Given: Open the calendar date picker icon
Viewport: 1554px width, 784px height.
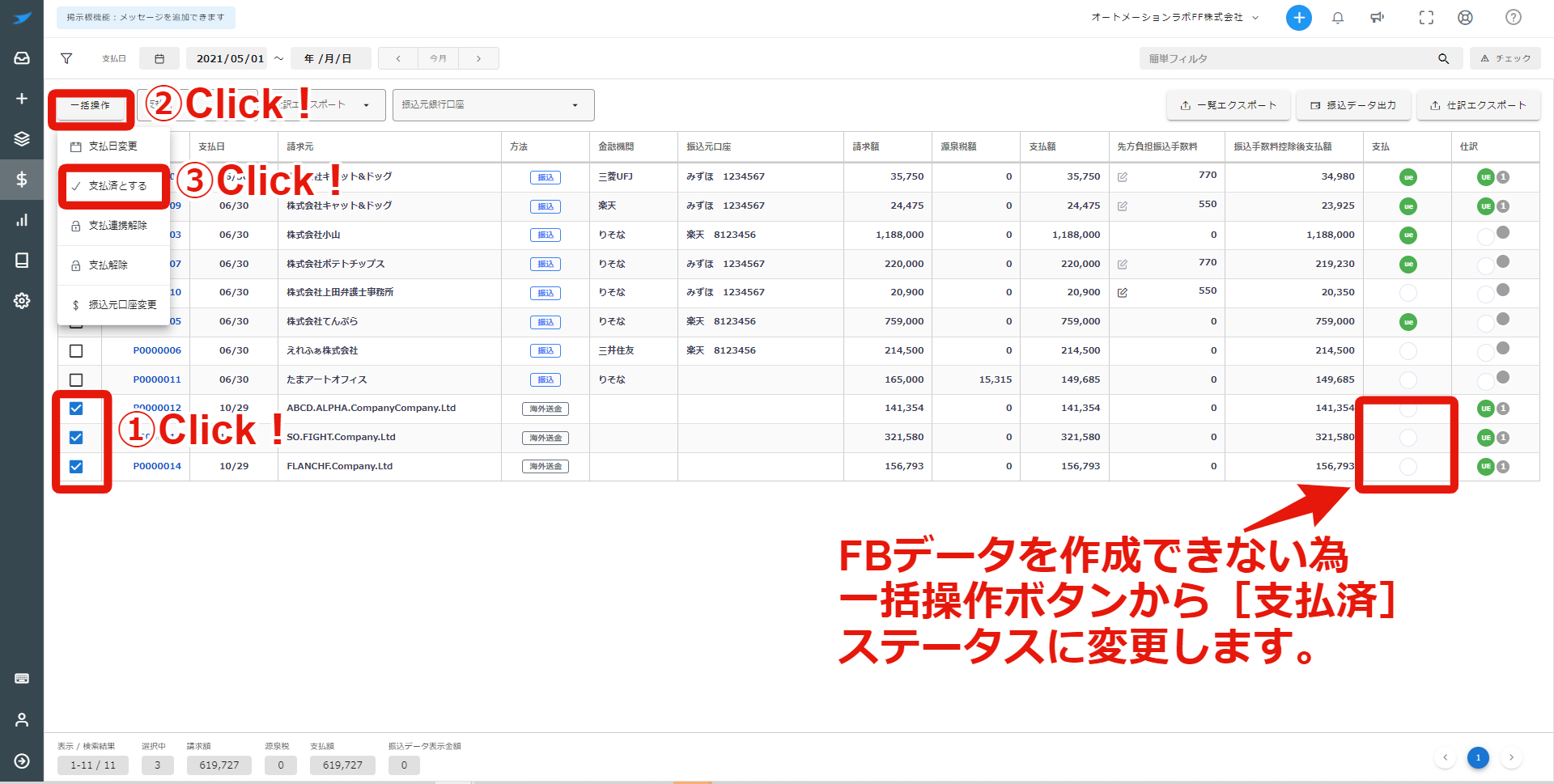Looking at the screenshot, I should coord(159,58).
